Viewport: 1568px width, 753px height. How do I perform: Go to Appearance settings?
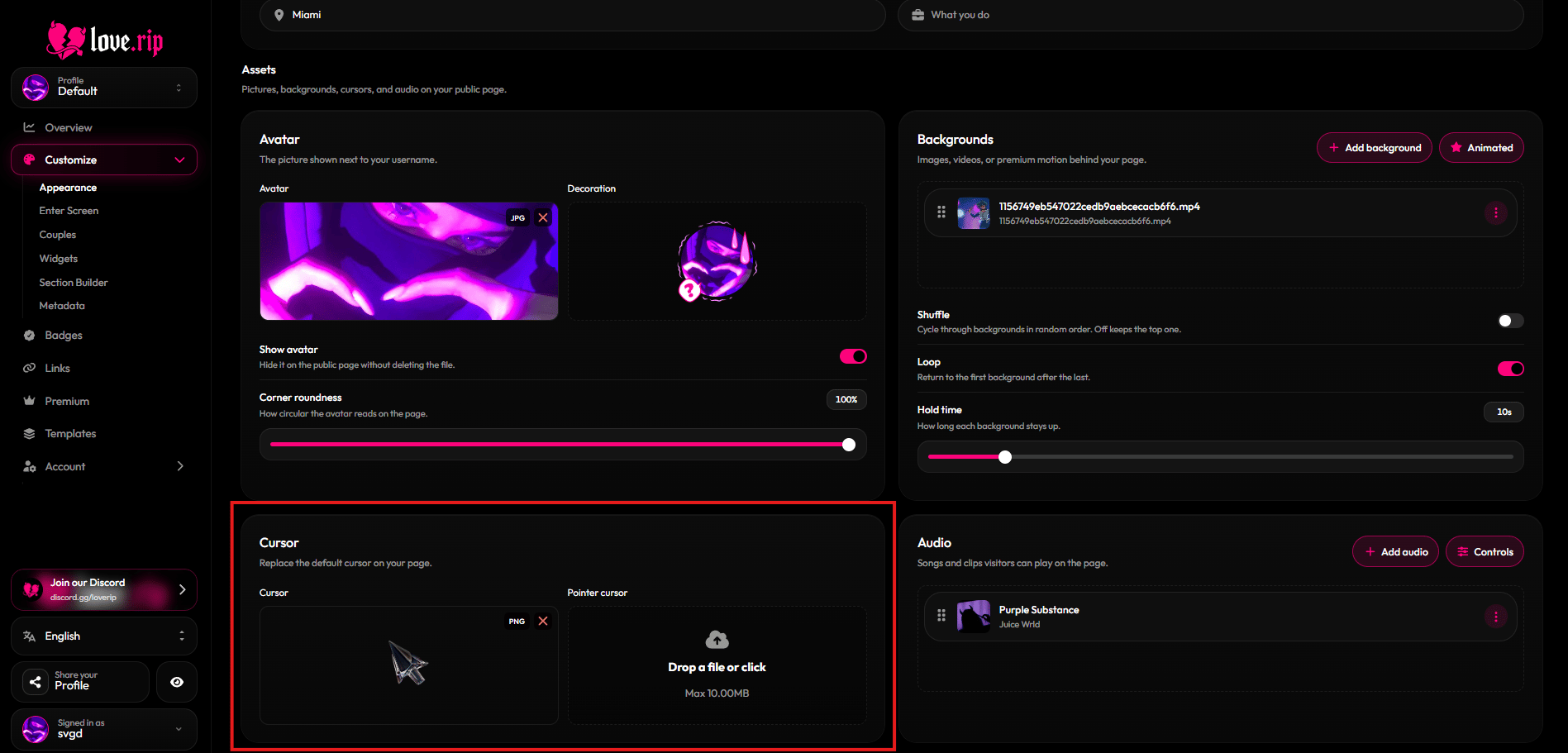click(68, 188)
